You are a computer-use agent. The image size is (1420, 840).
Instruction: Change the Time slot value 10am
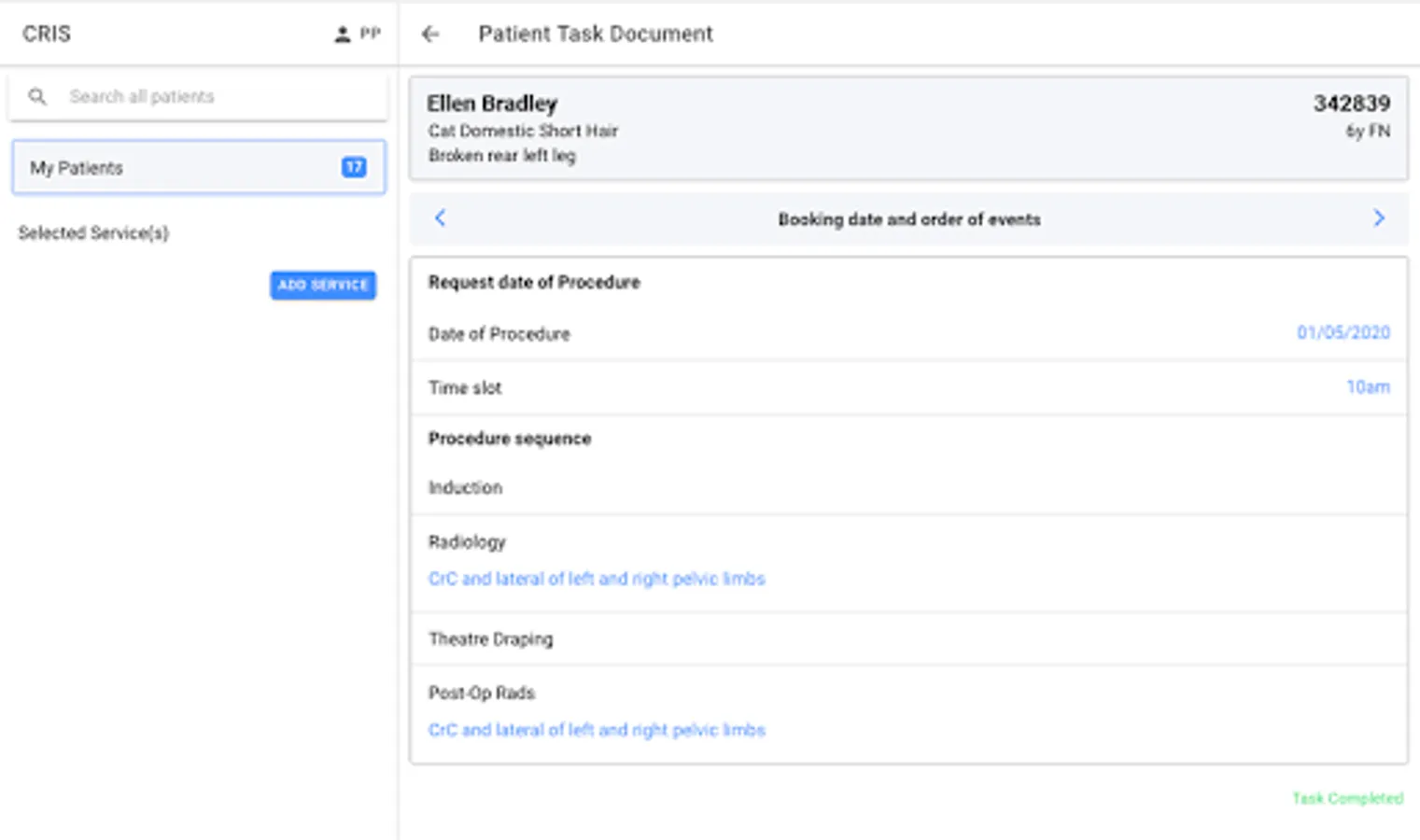(x=1368, y=387)
